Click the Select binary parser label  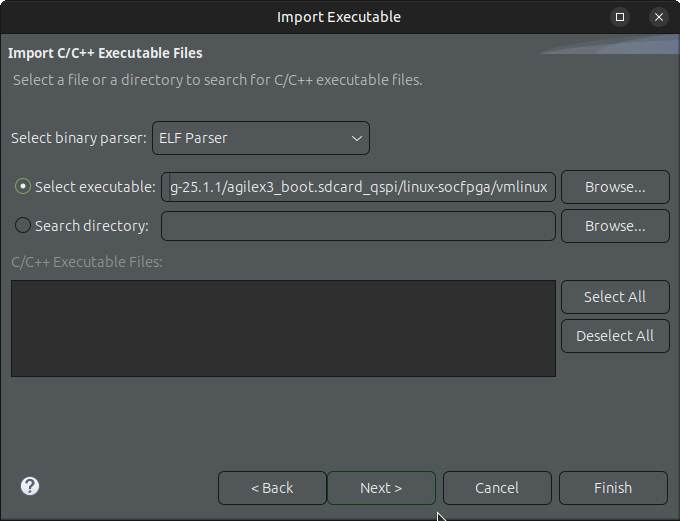(x=79, y=138)
